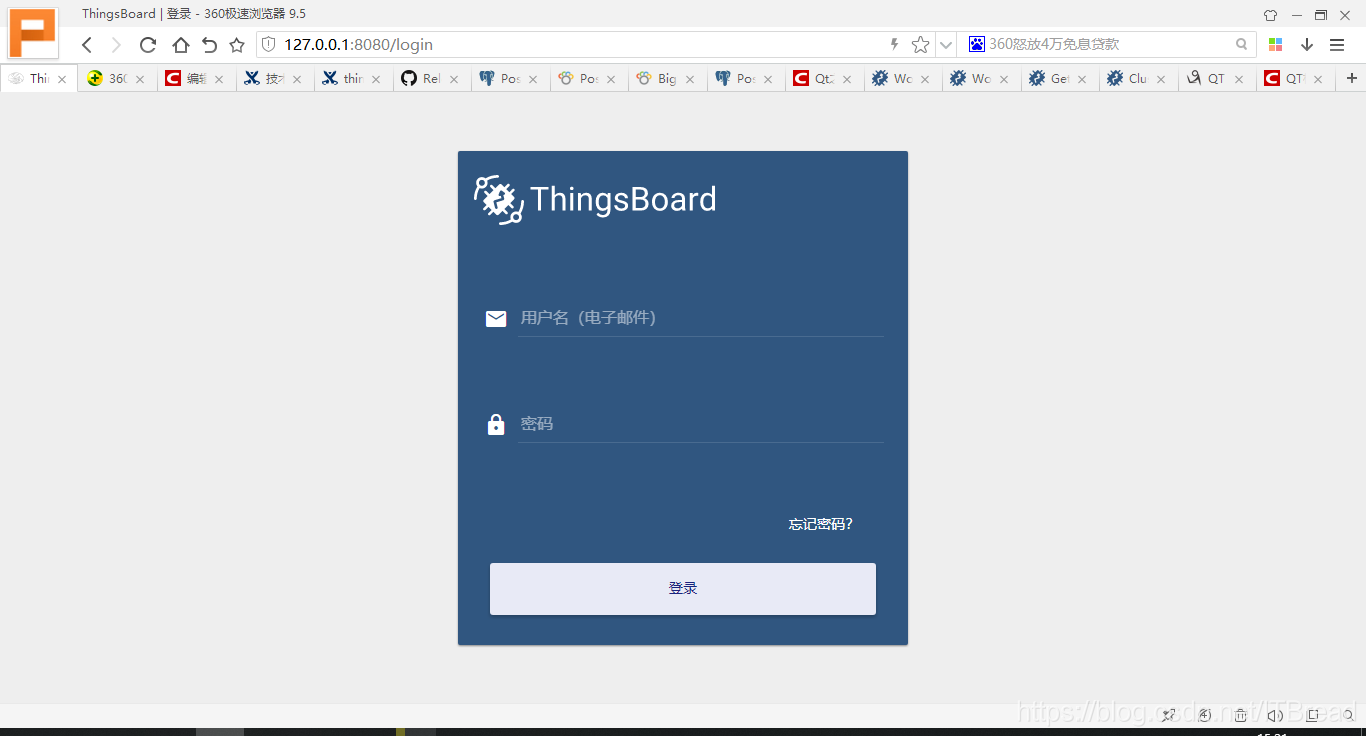Open a new tab with plus button
The image size is (1366, 736).
1352,78
